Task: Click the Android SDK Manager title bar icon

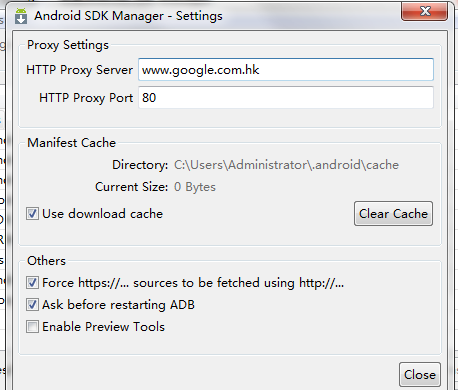Action: [x=21, y=16]
